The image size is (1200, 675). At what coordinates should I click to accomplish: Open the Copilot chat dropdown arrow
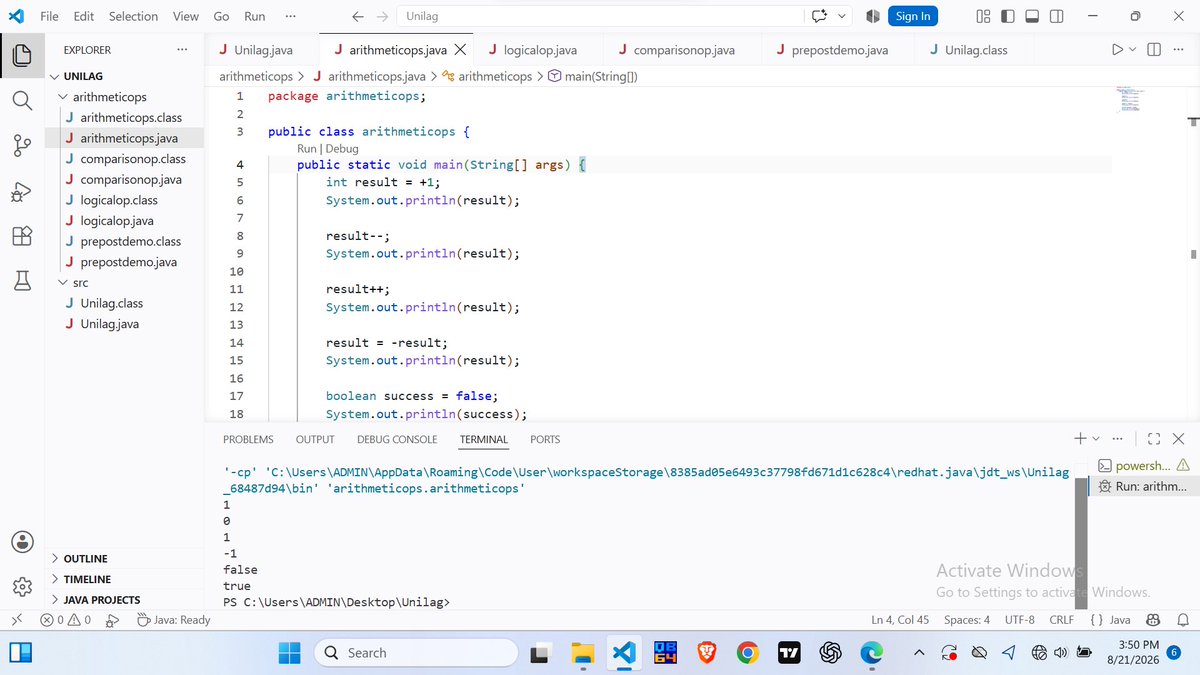click(x=842, y=16)
